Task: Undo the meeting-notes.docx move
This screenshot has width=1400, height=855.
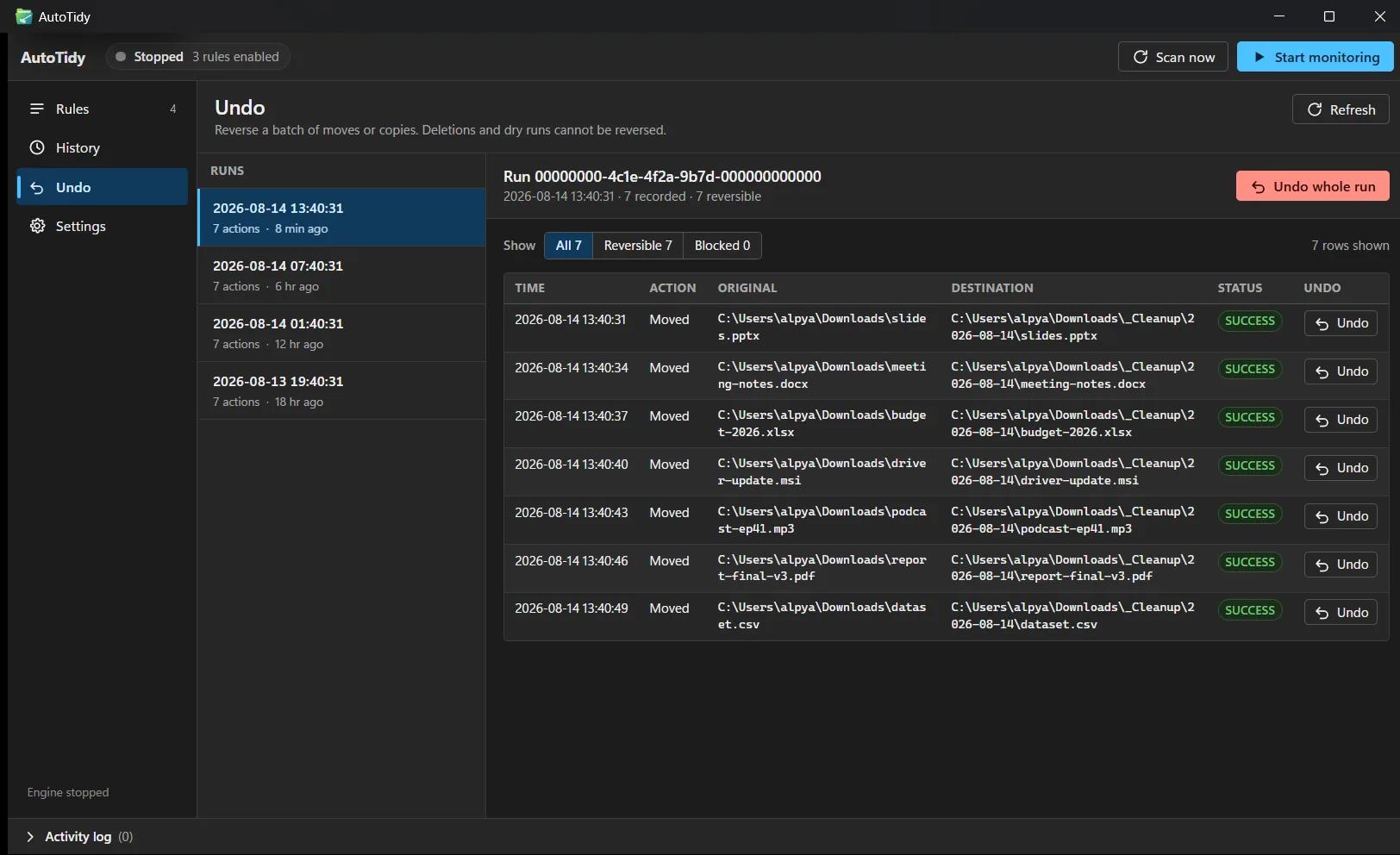Action: coord(1341,371)
